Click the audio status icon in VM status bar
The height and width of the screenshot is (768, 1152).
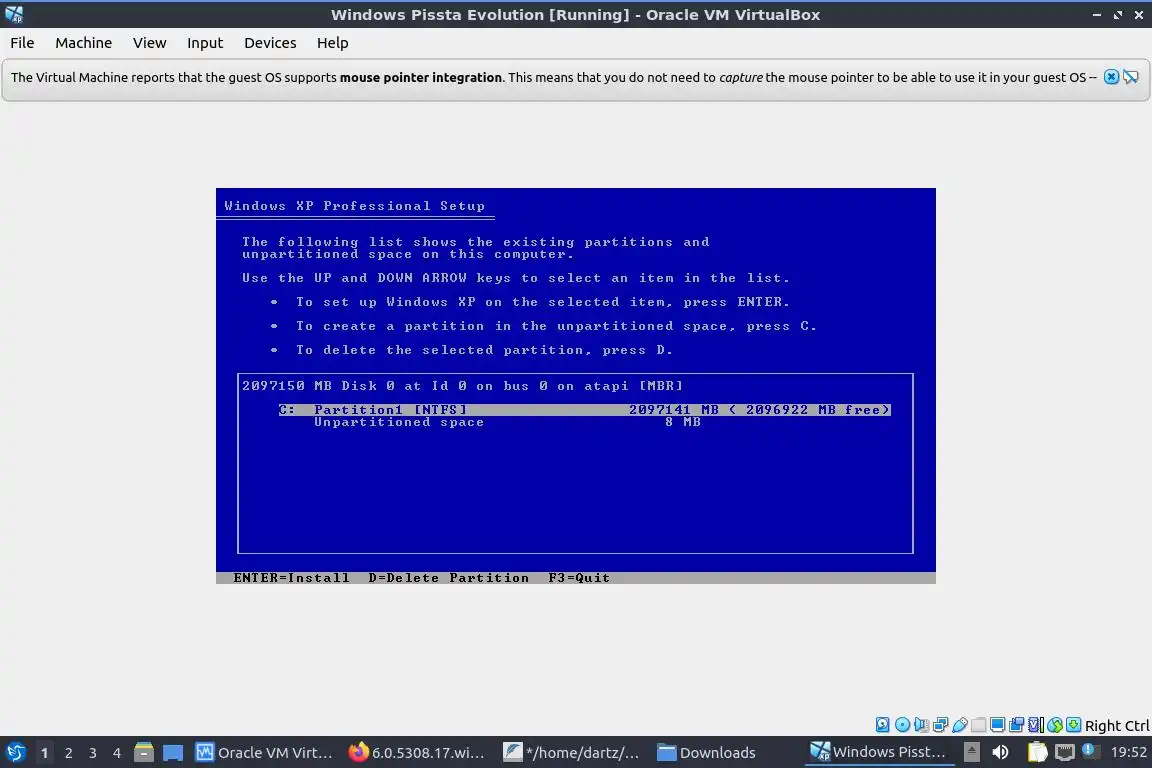click(921, 725)
